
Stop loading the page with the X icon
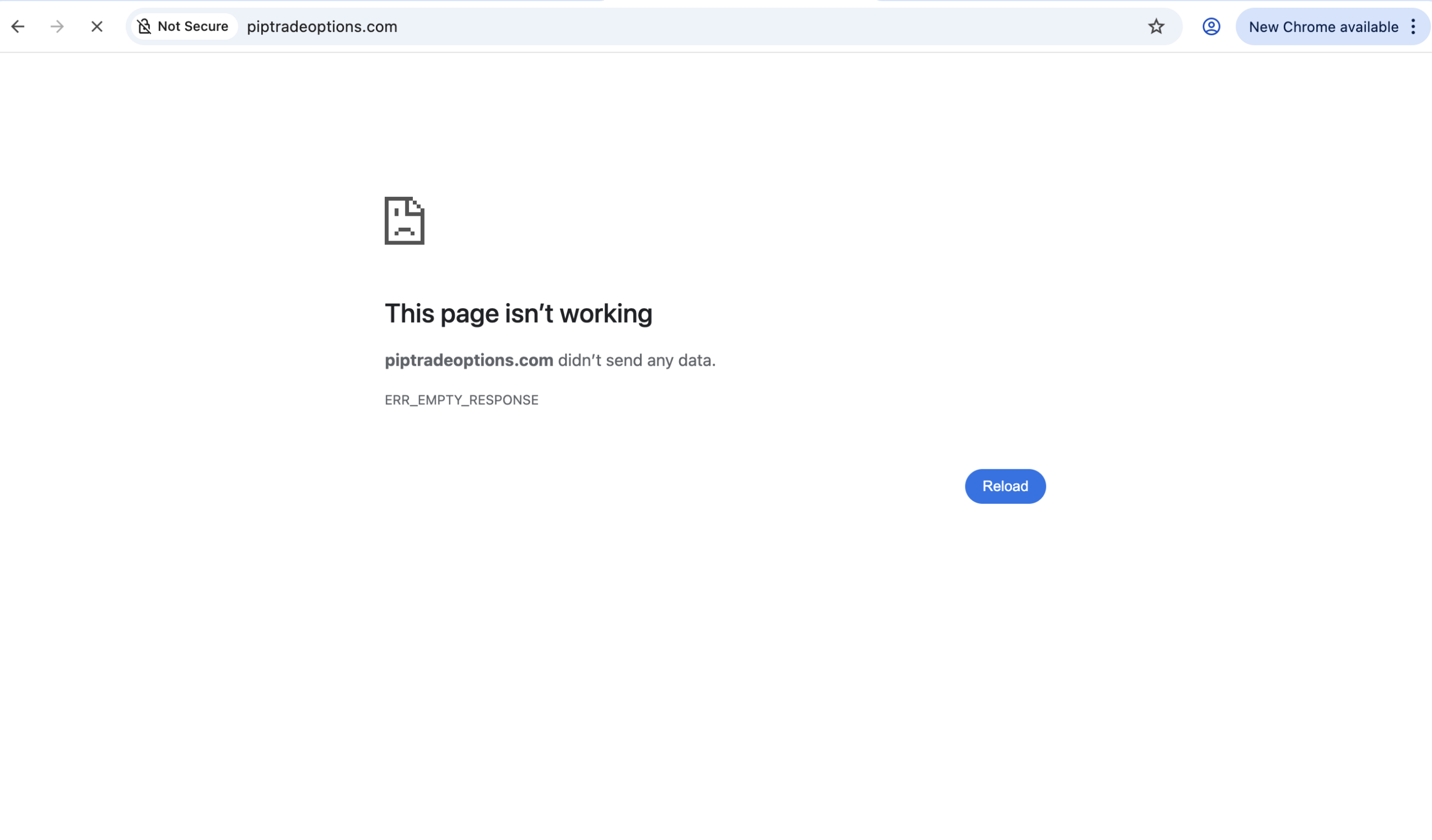click(x=97, y=26)
